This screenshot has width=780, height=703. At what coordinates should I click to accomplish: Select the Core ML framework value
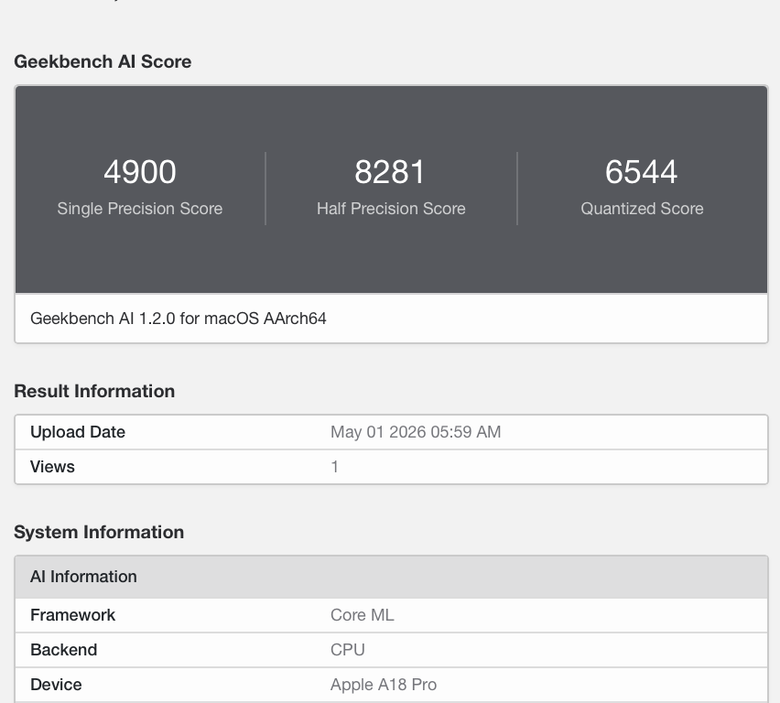(x=362, y=615)
